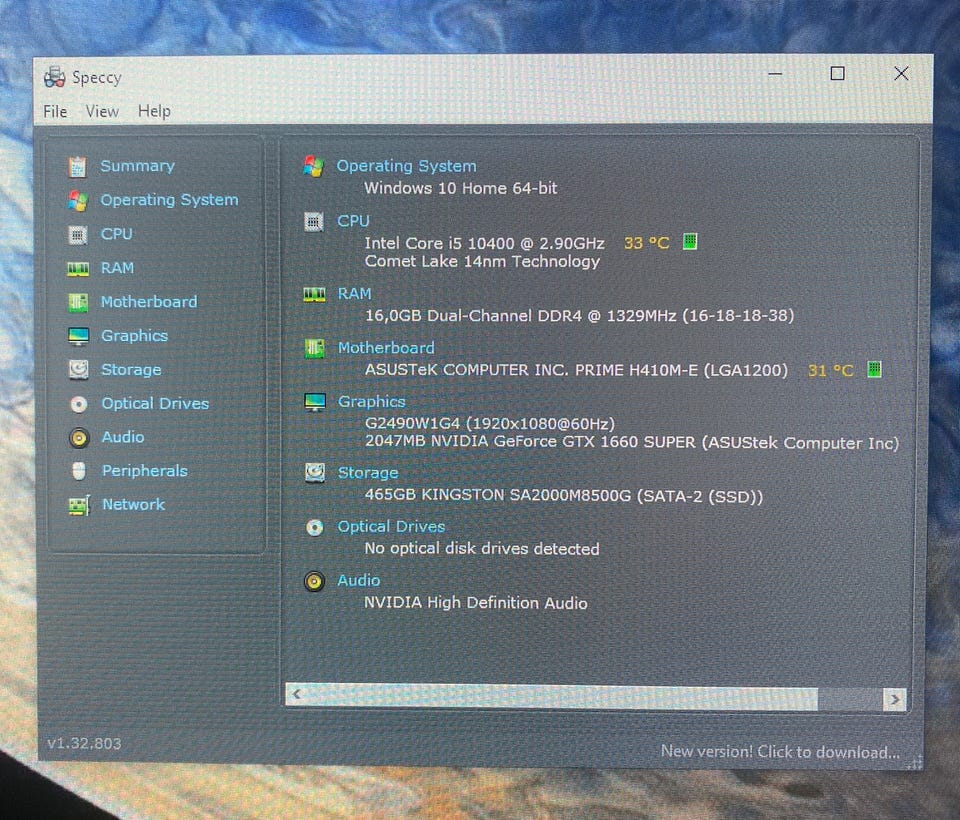The height and width of the screenshot is (820, 960).
Task: Open the Network section in sidebar
Action: (133, 505)
